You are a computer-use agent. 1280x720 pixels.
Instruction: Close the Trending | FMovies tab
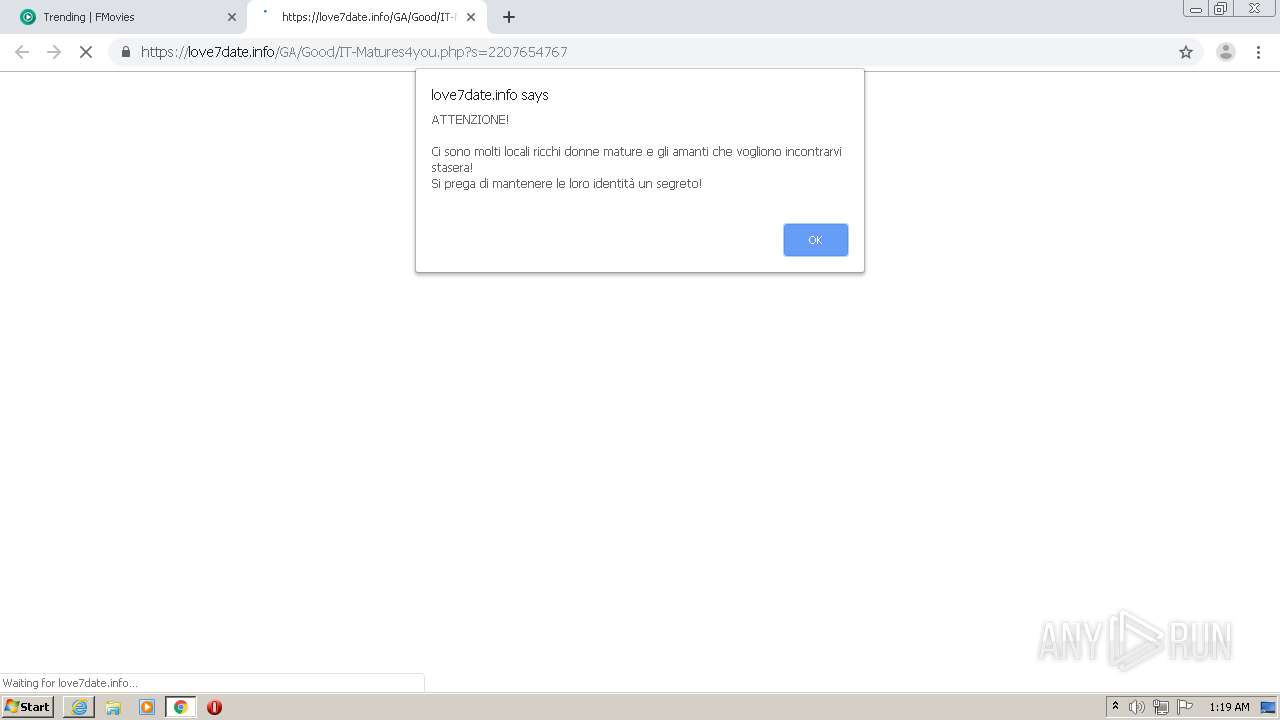tap(231, 17)
